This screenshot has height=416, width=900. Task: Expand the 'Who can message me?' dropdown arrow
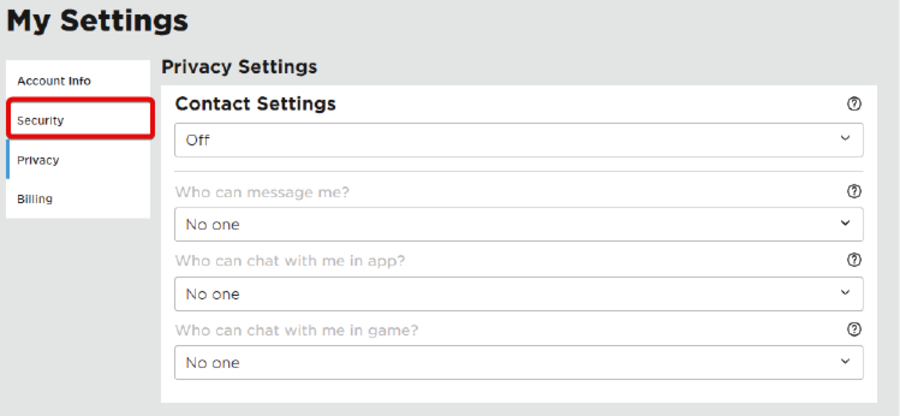coord(845,224)
